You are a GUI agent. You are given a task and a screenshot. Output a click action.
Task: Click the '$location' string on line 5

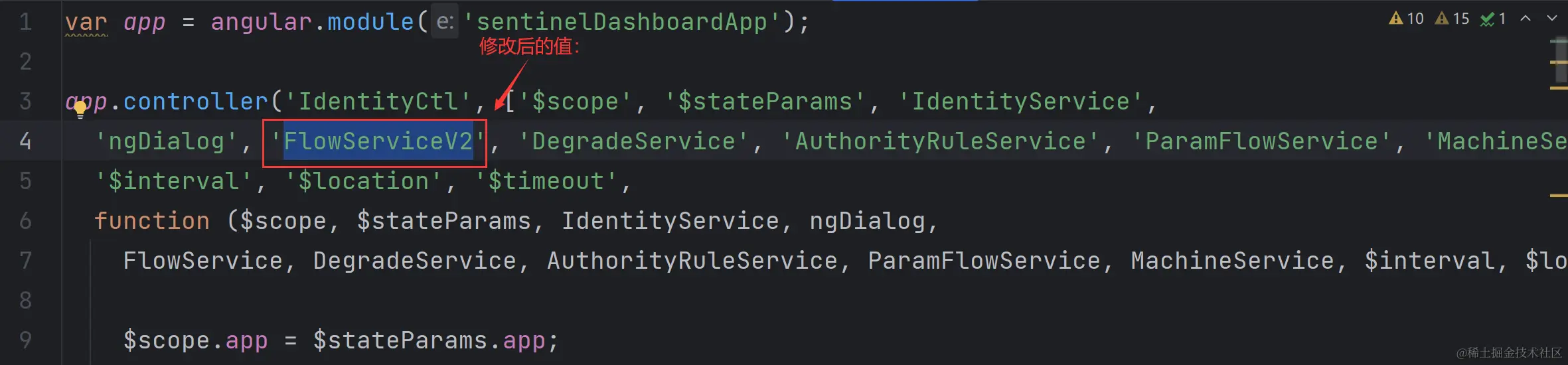coord(363,181)
